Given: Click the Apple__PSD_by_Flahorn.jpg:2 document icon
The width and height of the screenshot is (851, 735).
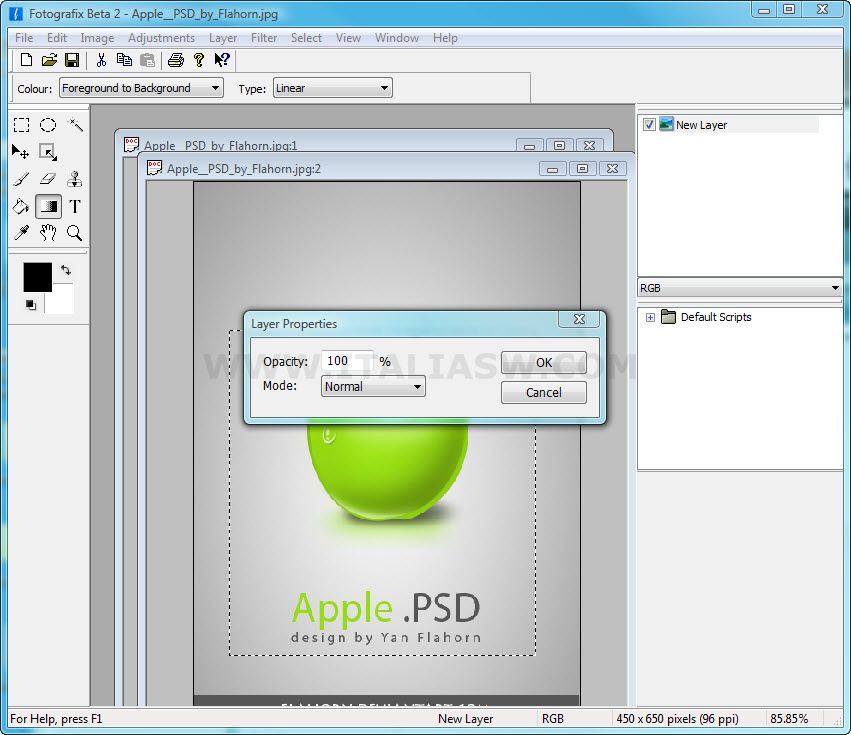Looking at the screenshot, I should 155,168.
